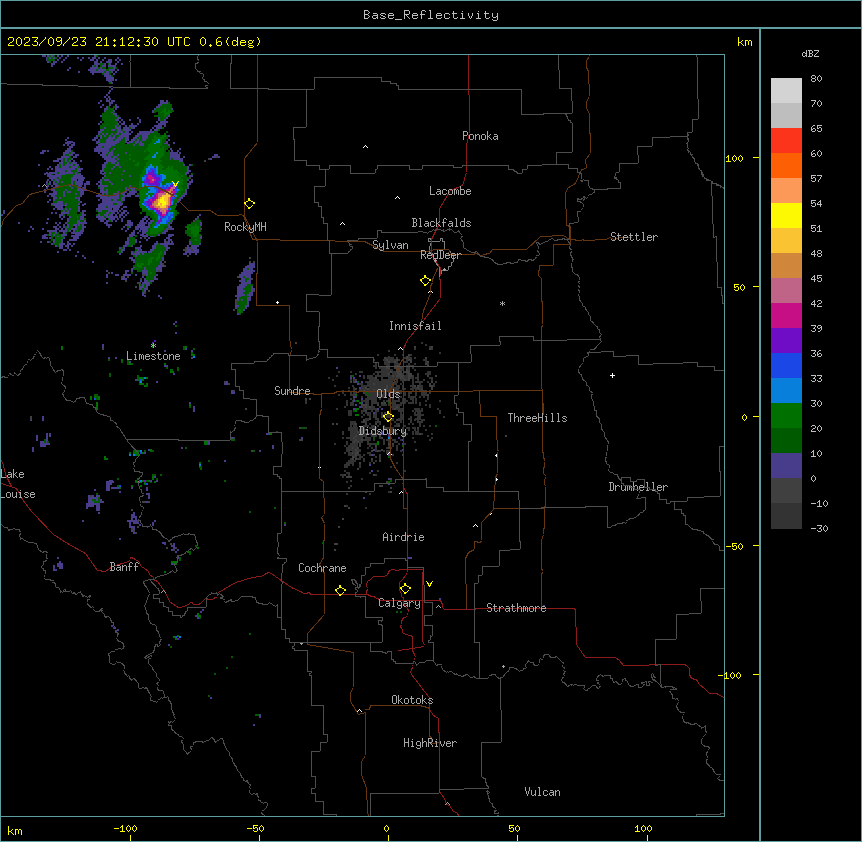Click the dBZ legend heading
Screen dimensions: 862x842
[810, 54]
